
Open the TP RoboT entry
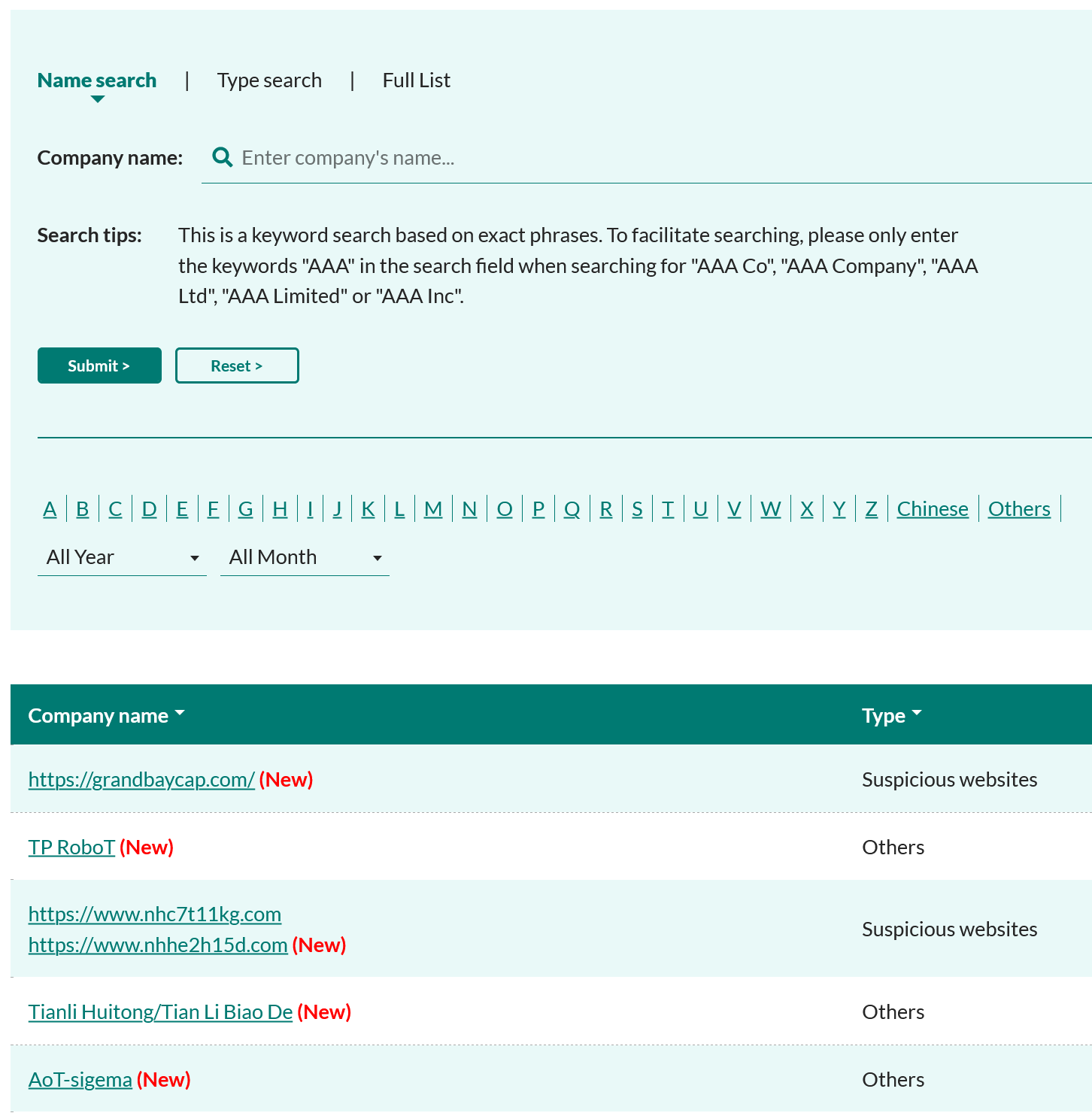pos(71,848)
